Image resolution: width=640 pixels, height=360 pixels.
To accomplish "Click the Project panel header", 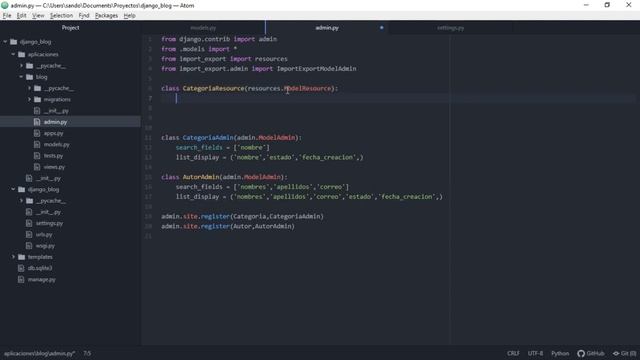I will point(70,28).
